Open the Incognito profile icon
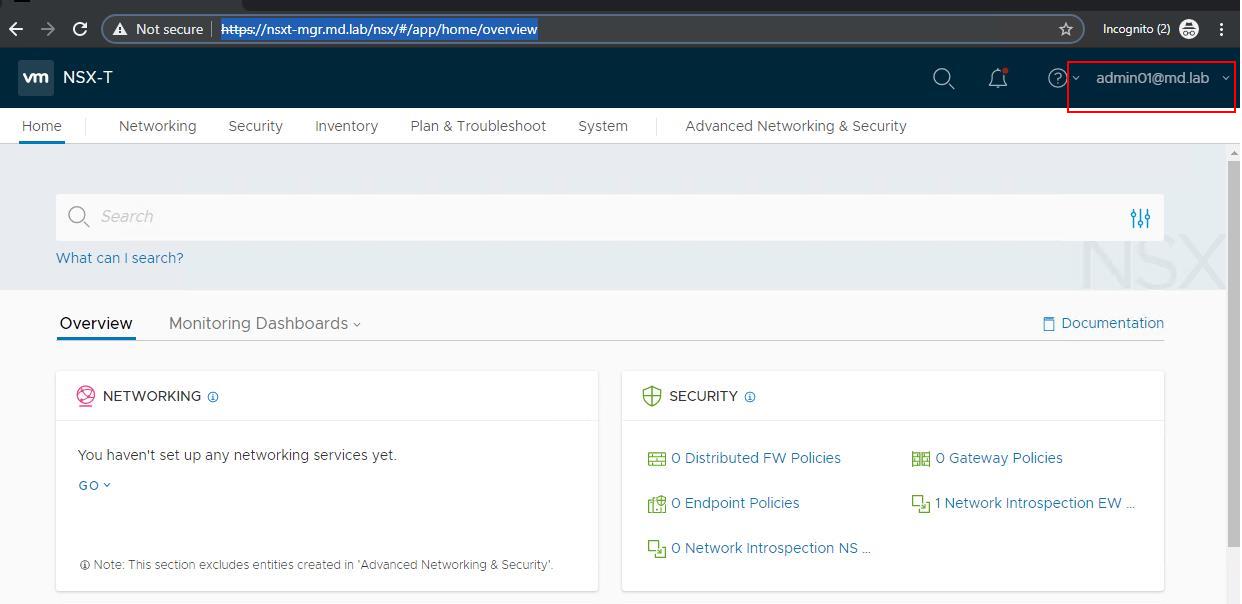This screenshot has height=604, width=1242. (1188, 29)
